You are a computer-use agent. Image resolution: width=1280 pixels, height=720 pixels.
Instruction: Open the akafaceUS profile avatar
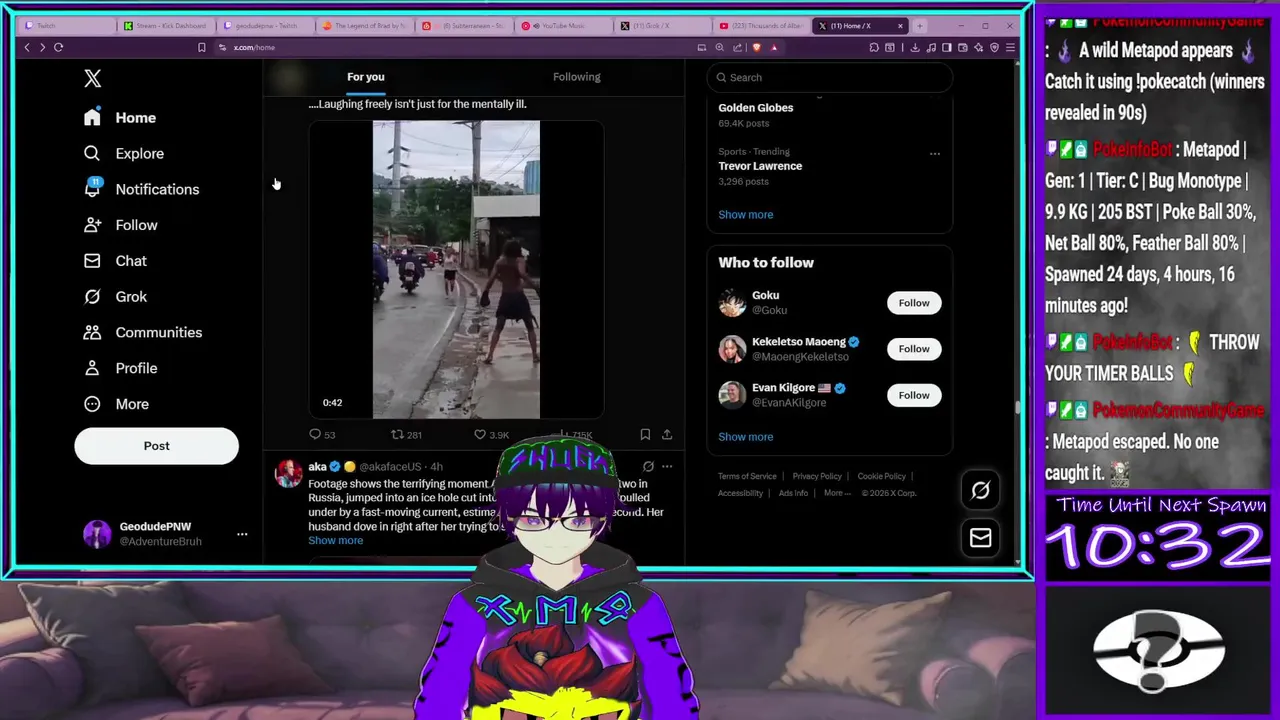point(288,474)
